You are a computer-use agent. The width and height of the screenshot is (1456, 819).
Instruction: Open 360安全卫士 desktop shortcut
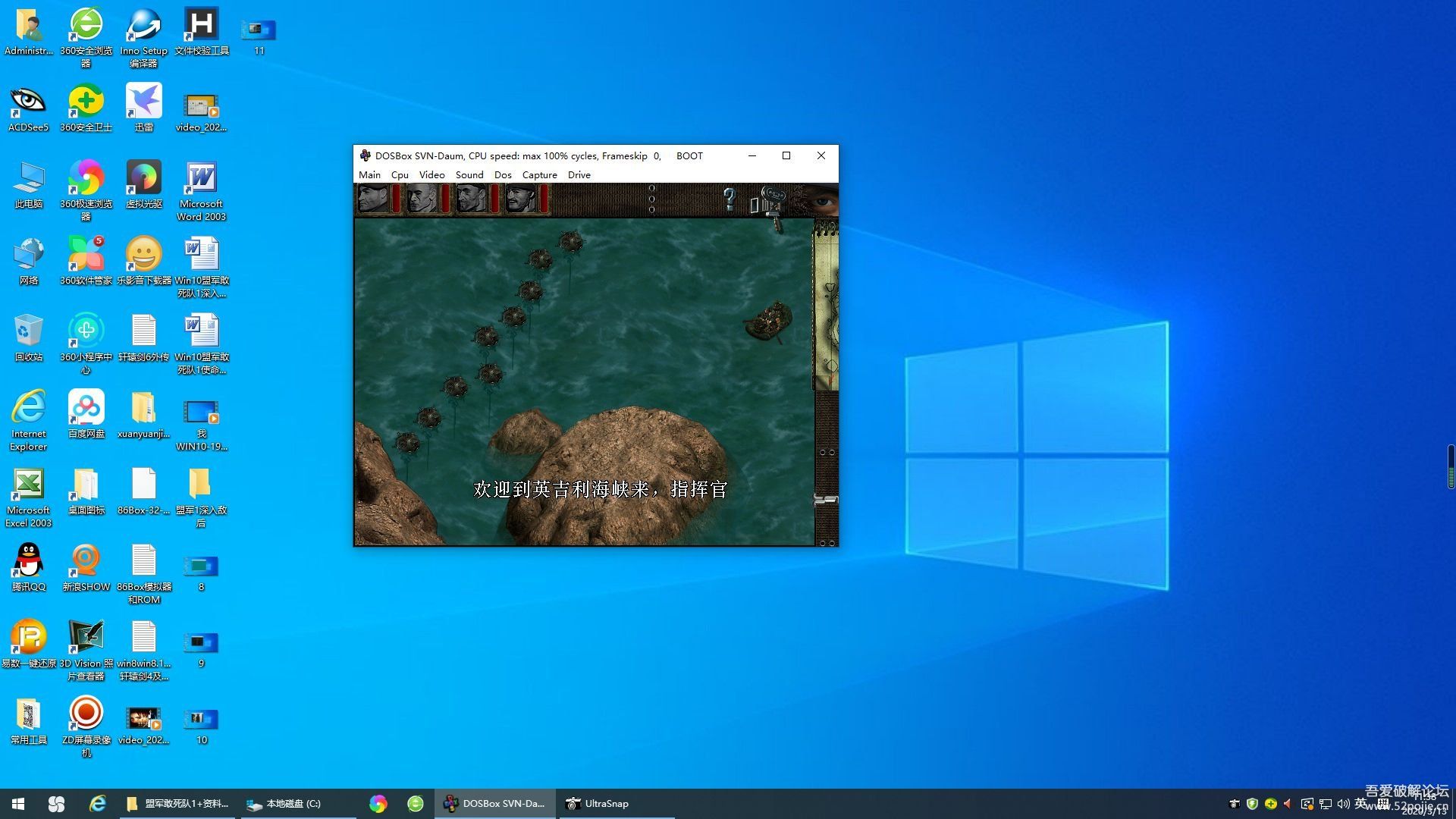point(86,108)
